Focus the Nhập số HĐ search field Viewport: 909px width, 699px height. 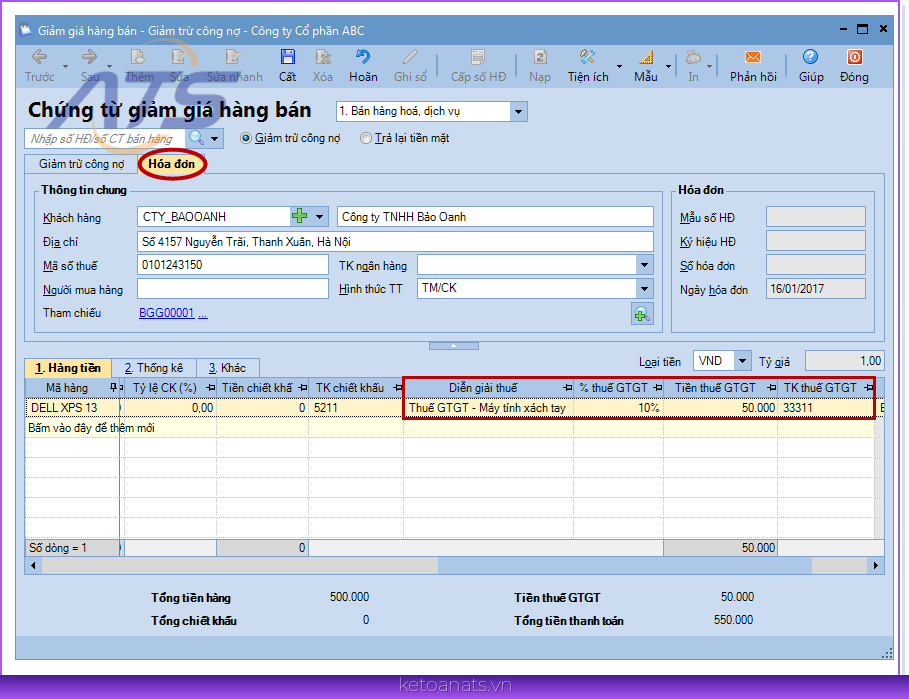point(105,139)
